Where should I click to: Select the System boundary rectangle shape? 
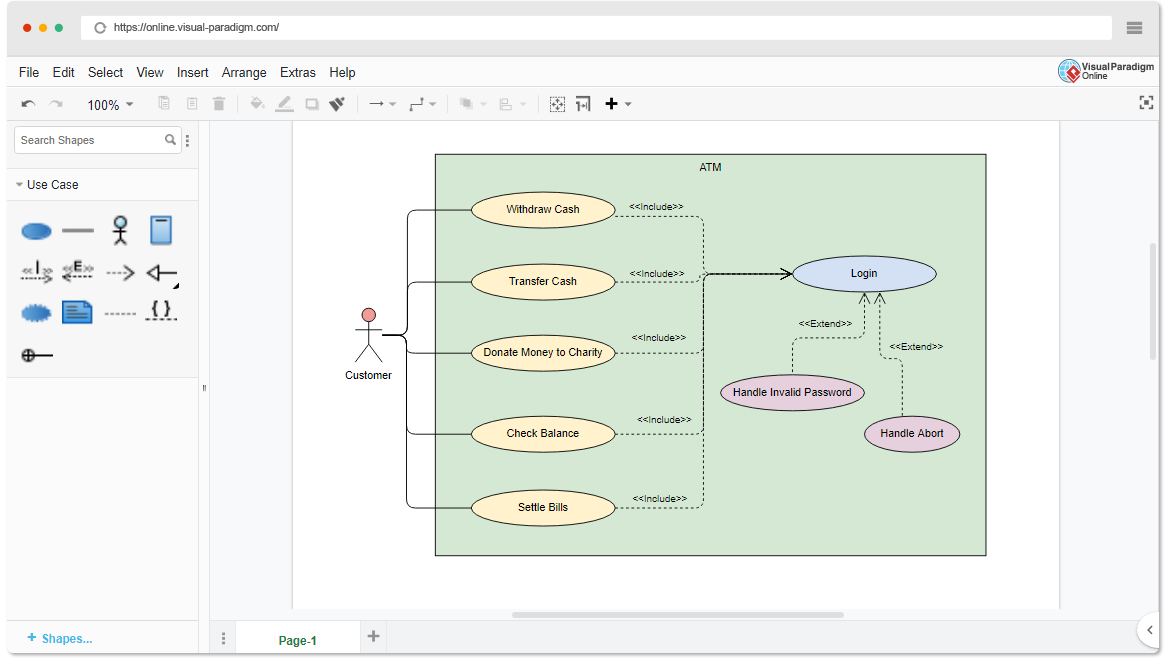(x=161, y=230)
